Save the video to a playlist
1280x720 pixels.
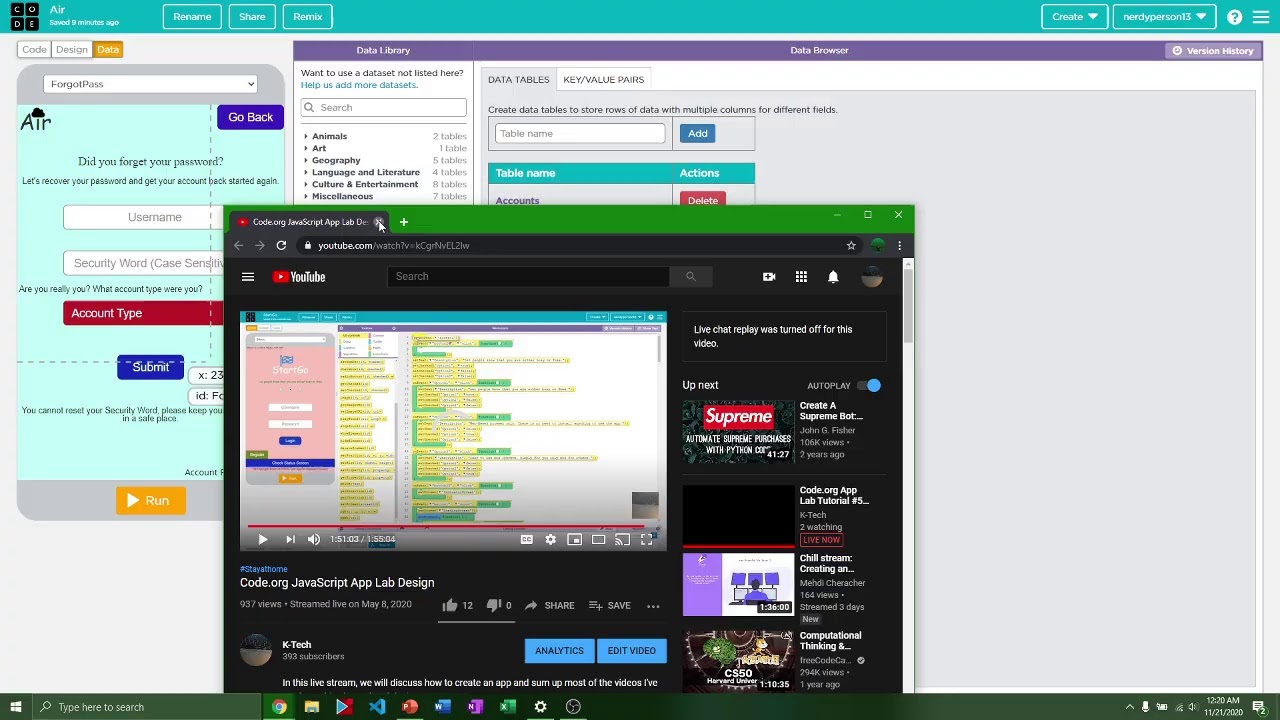609,605
